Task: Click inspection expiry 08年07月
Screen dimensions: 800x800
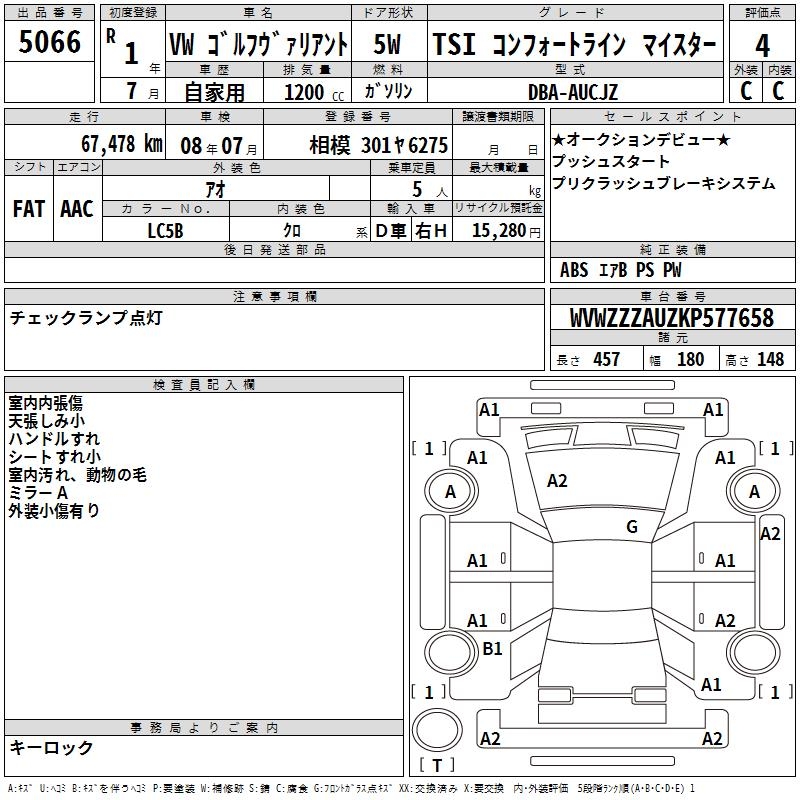Action: coord(218,146)
